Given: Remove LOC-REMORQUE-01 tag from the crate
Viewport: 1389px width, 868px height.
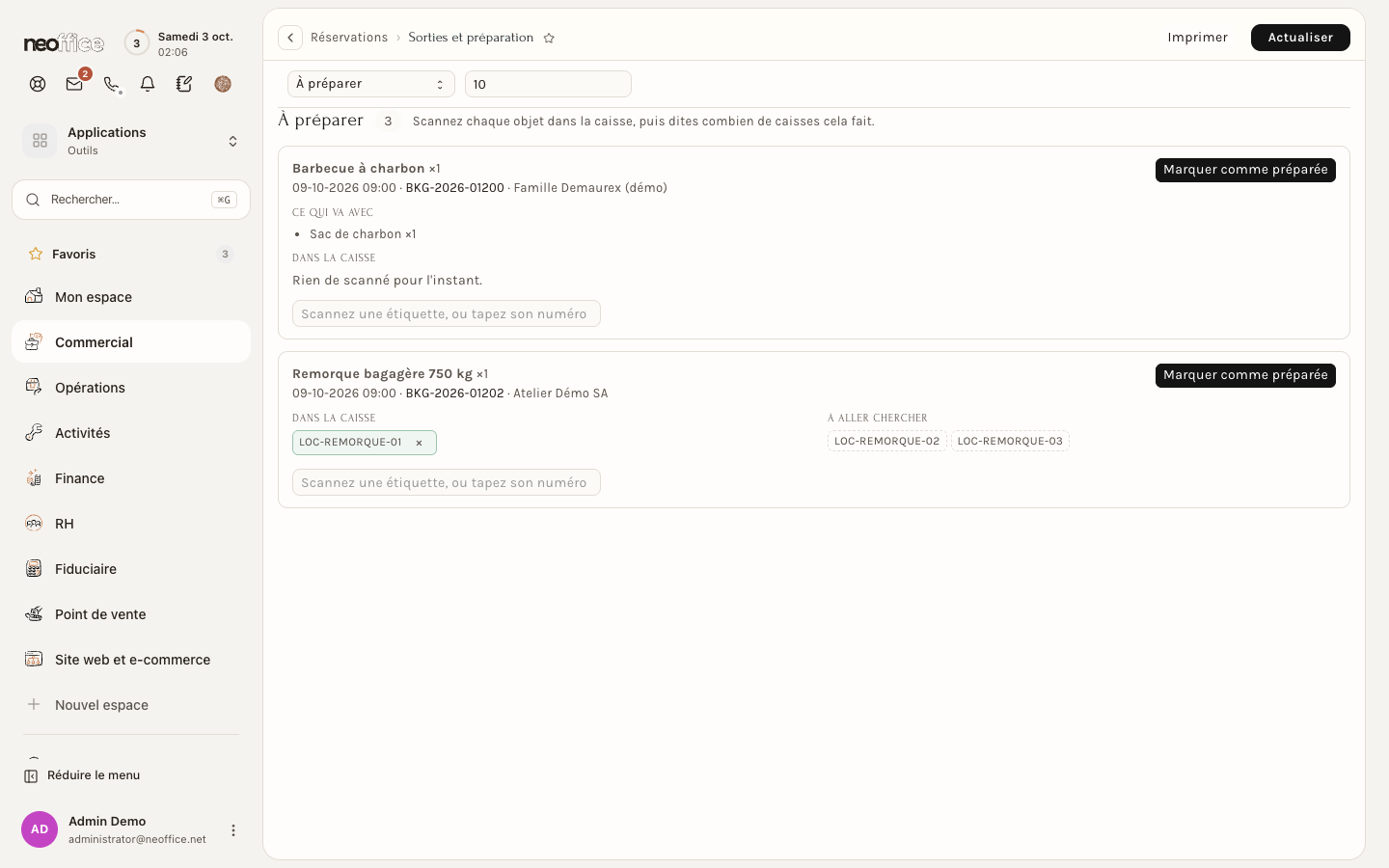Looking at the screenshot, I should 419,443.
